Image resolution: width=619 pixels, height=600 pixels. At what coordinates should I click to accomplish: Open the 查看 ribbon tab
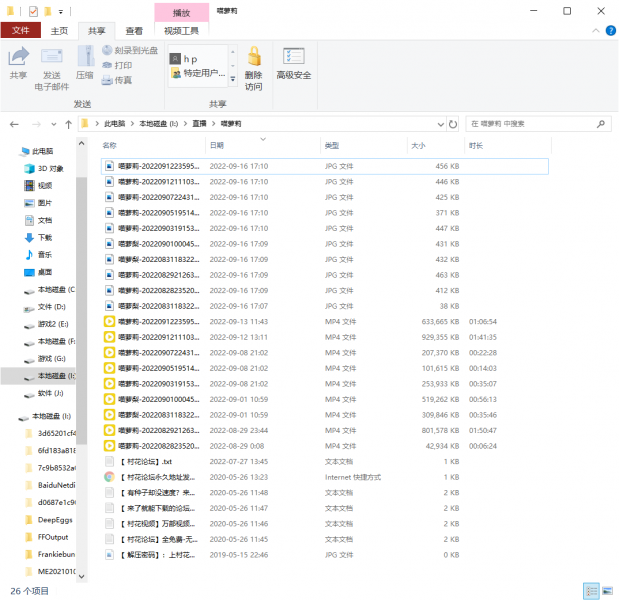click(x=132, y=31)
